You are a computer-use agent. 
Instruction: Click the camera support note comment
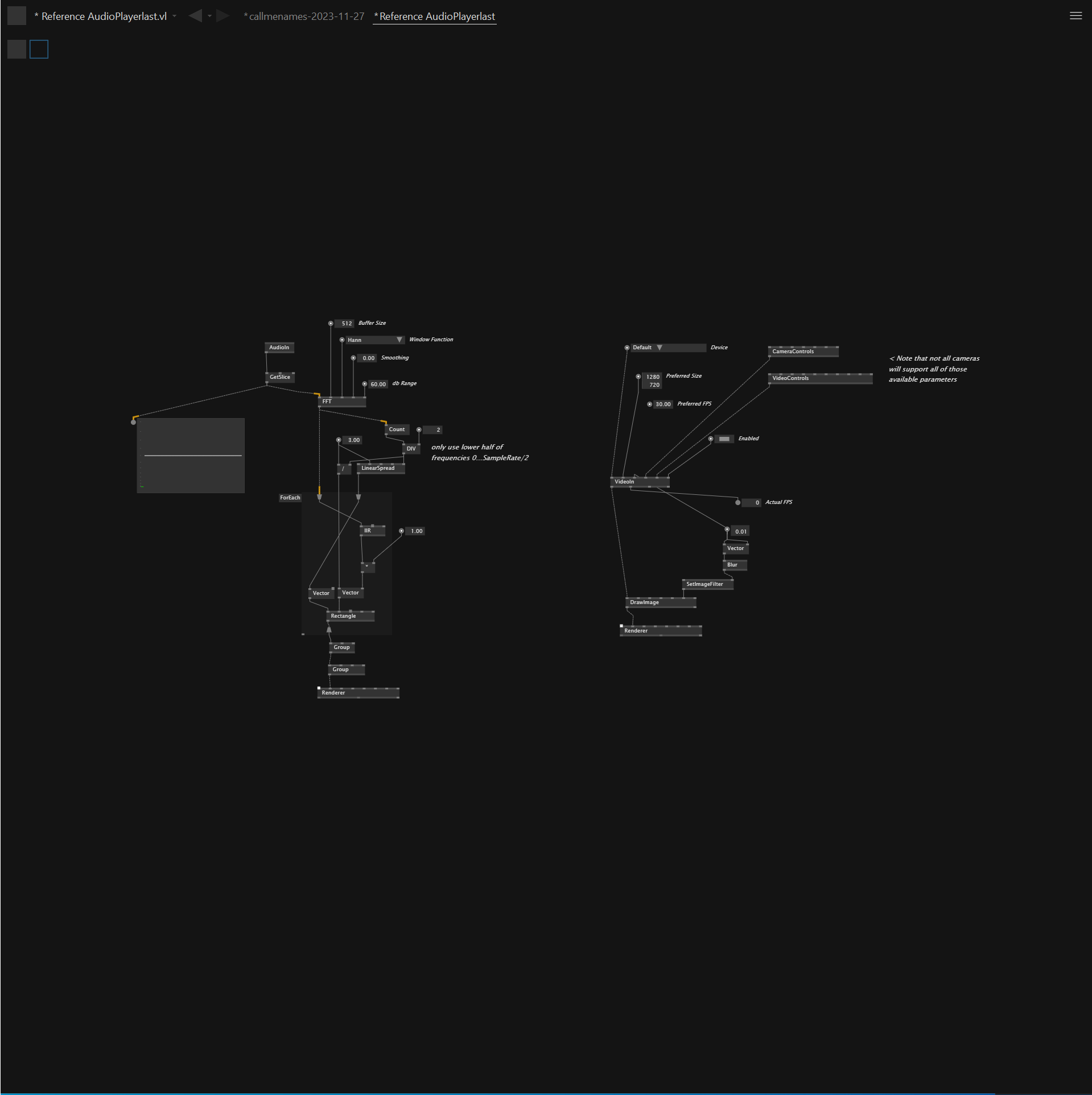pos(934,369)
